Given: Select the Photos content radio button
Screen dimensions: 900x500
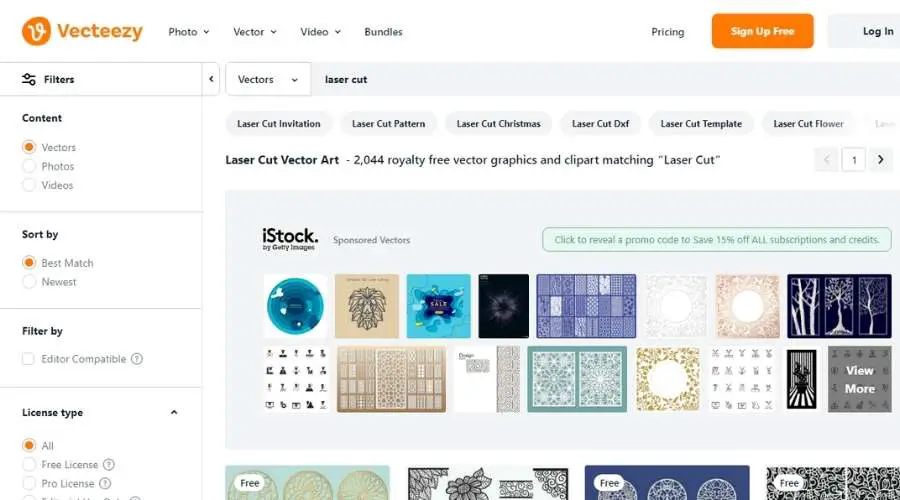Looking at the screenshot, I should 29,166.
